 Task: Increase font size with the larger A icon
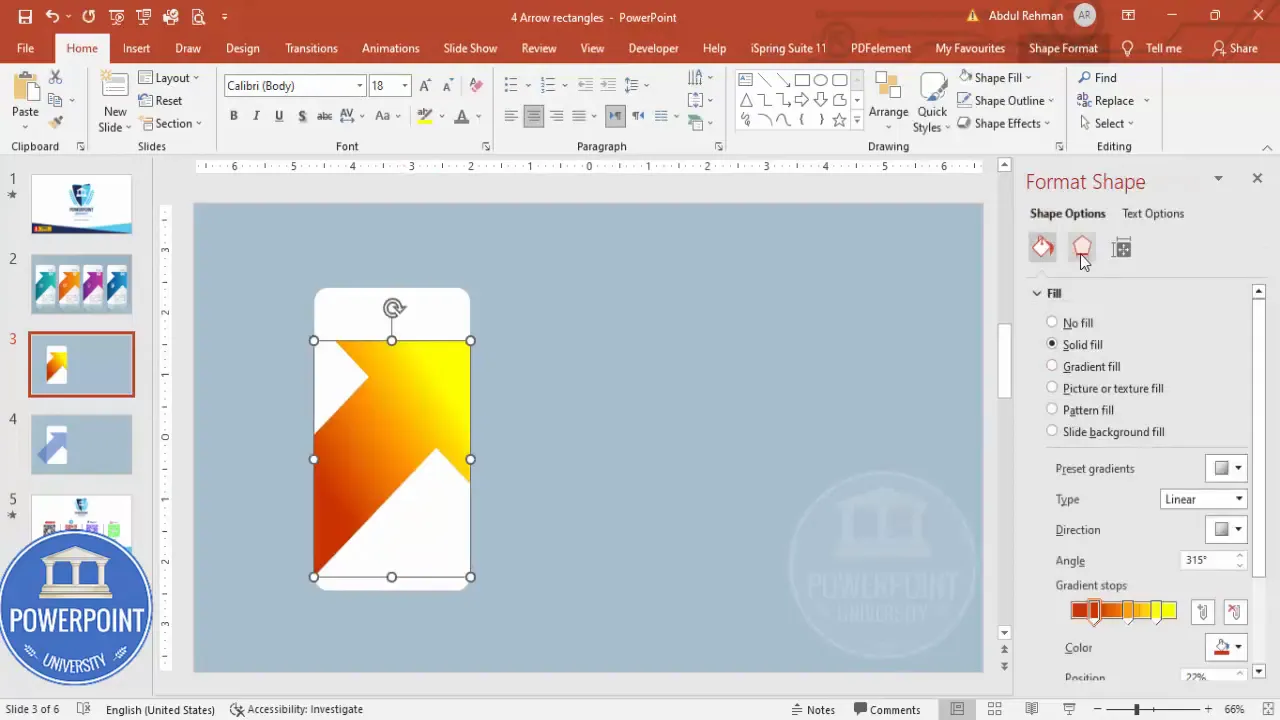click(425, 86)
